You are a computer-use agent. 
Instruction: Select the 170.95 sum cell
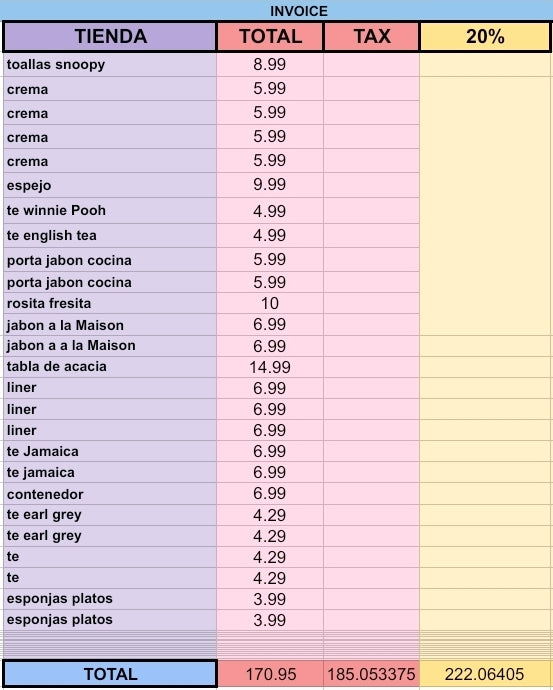pos(270,674)
